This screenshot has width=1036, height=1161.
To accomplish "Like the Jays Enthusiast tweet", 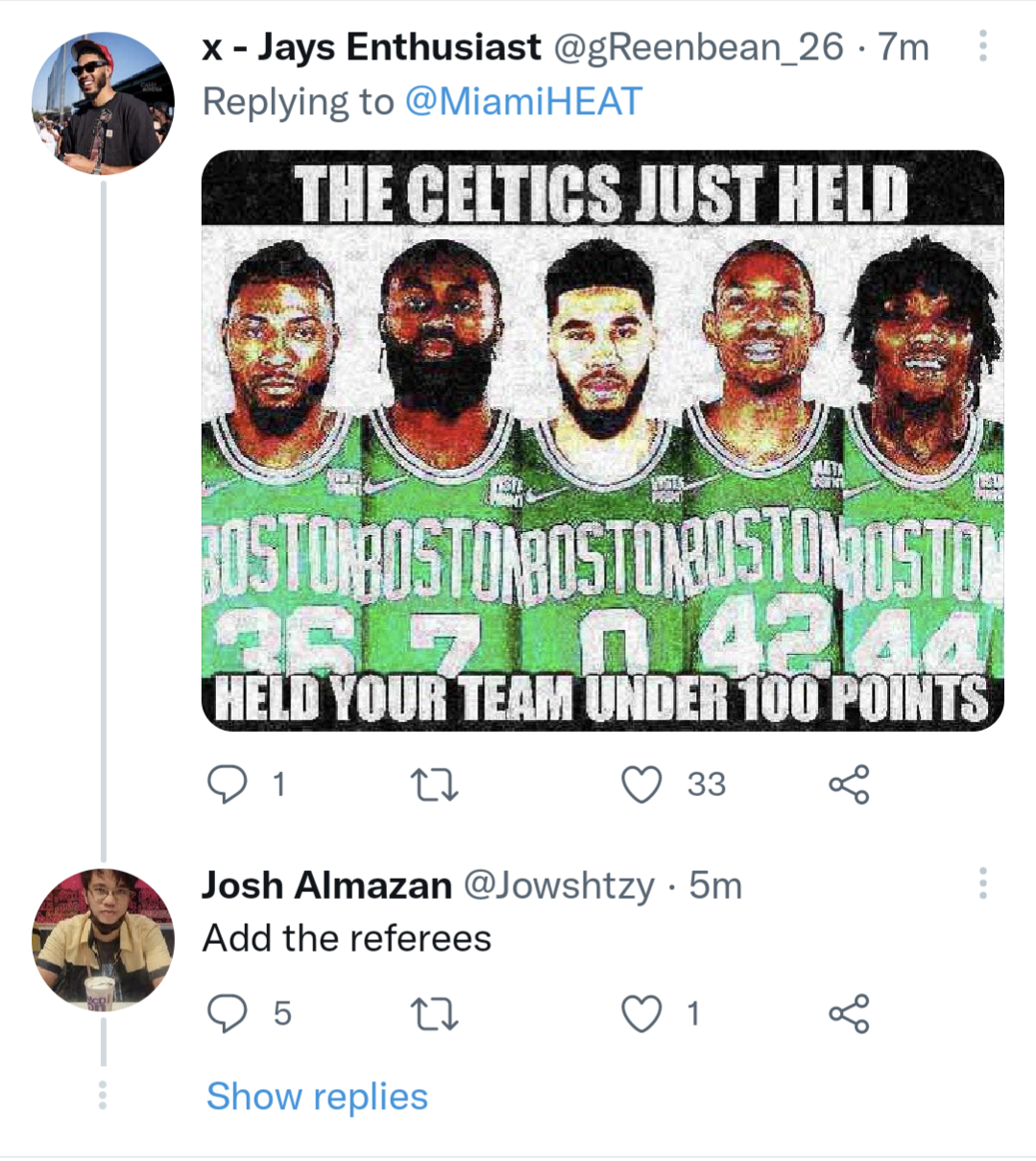I will pos(641,785).
